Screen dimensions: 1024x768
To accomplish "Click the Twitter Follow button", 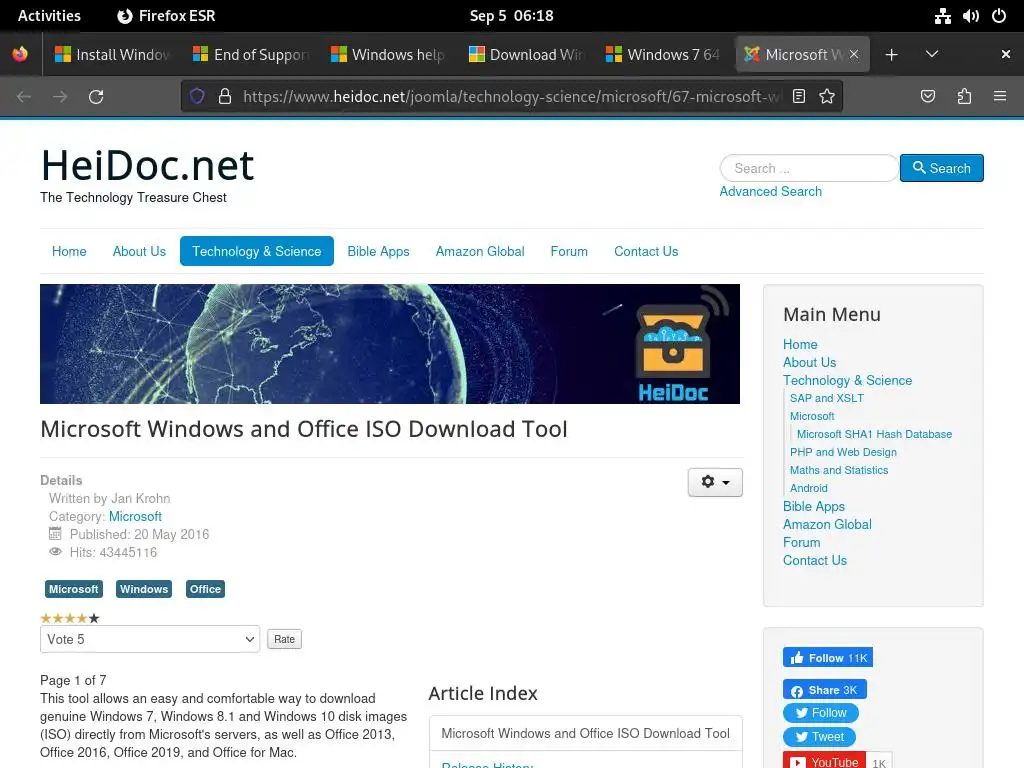I will 821,713.
